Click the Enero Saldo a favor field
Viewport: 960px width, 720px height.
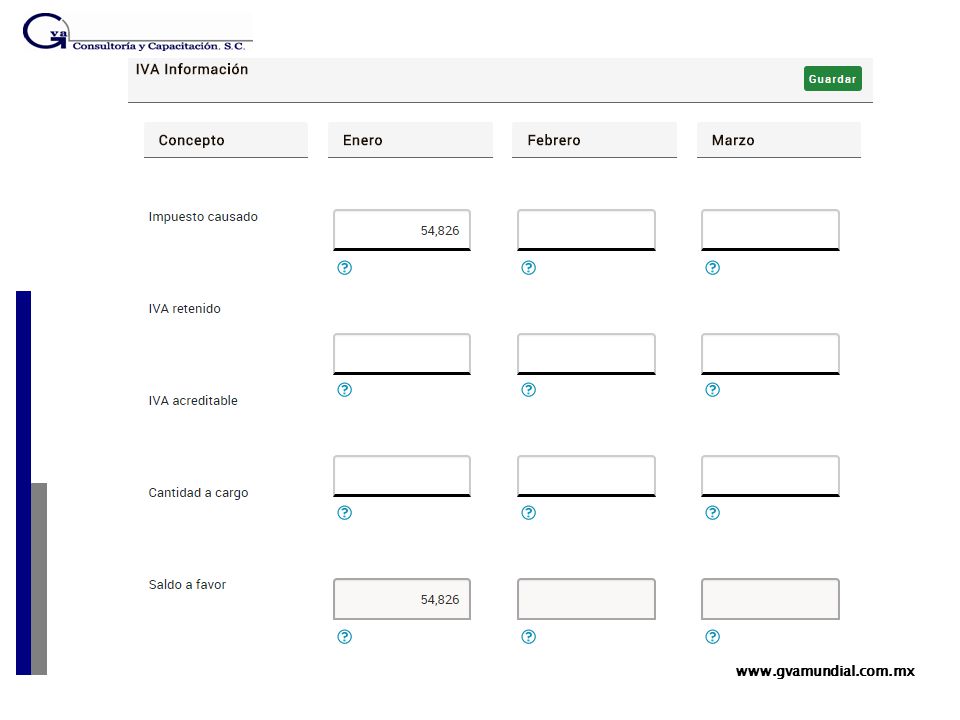click(402, 599)
